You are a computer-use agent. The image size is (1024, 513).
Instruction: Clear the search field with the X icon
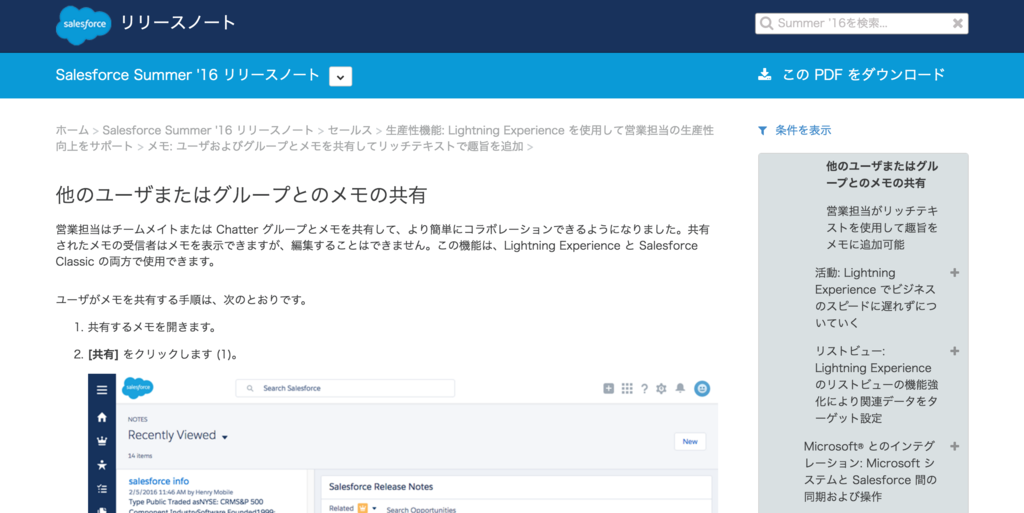[957, 23]
